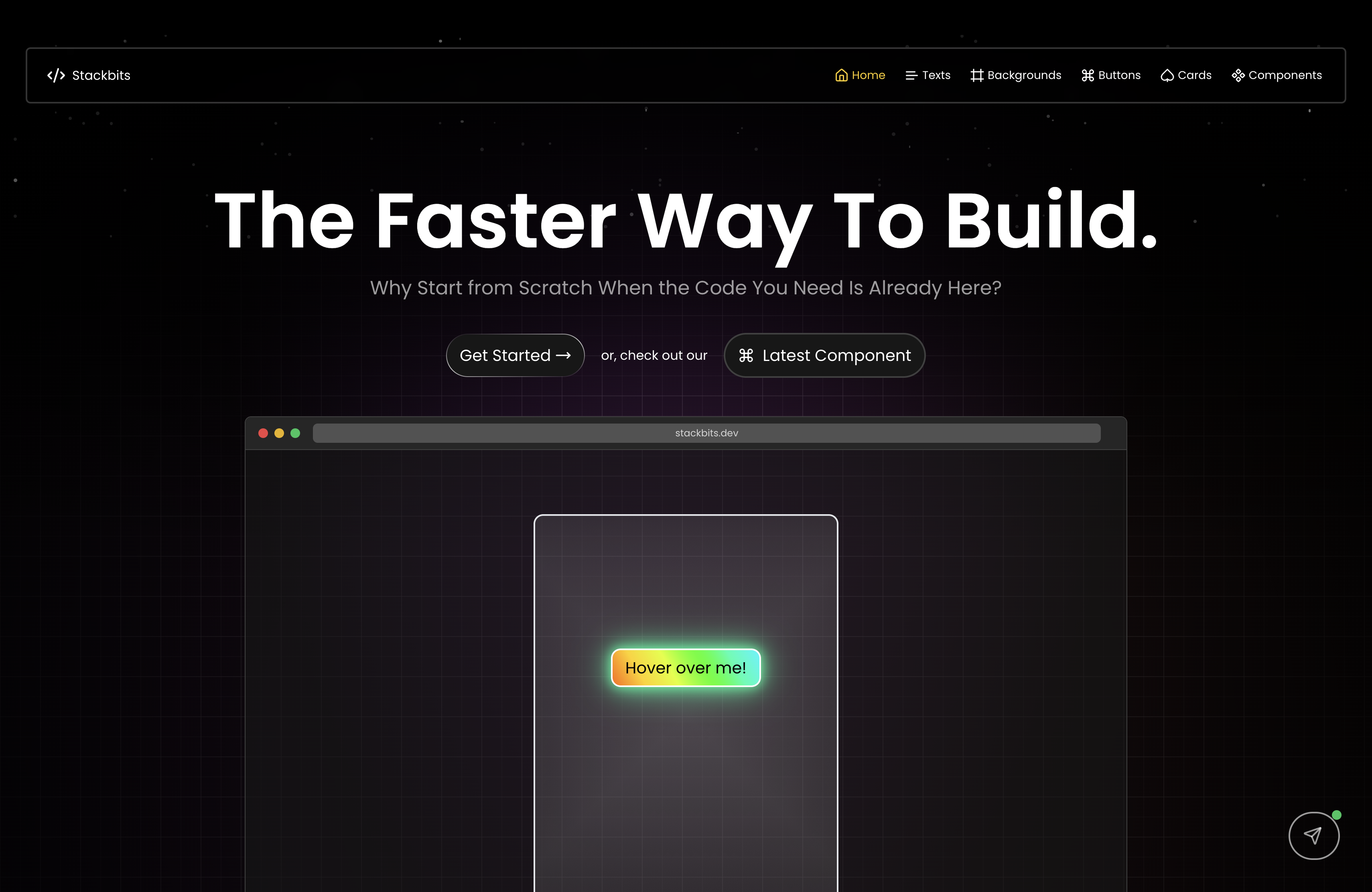Click the Backgrounds frame icon
The image size is (1372, 892).
(976, 75)
